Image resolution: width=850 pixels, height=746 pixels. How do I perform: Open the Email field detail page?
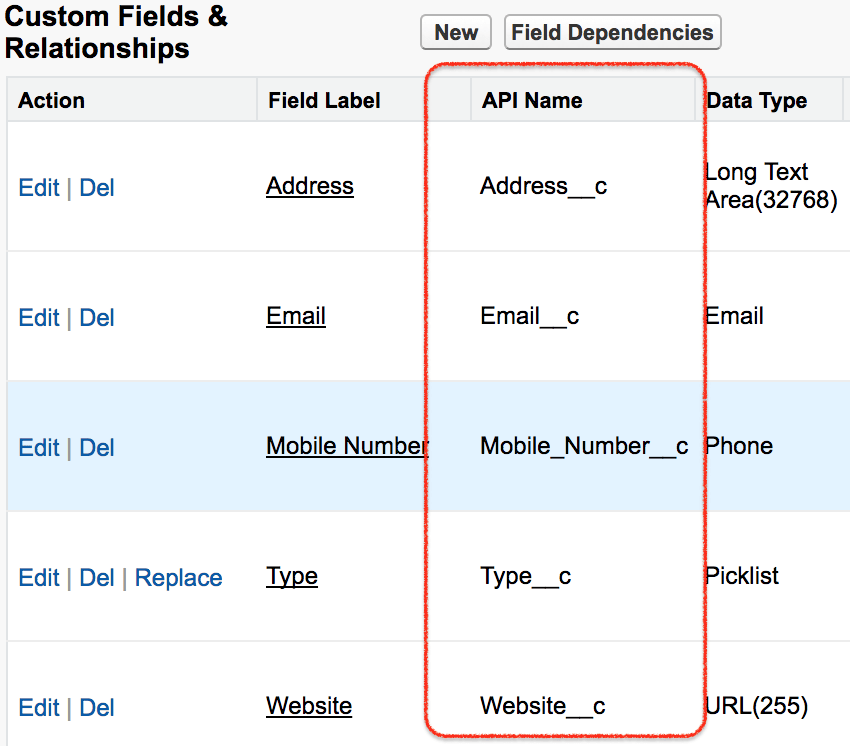[295, 316]
